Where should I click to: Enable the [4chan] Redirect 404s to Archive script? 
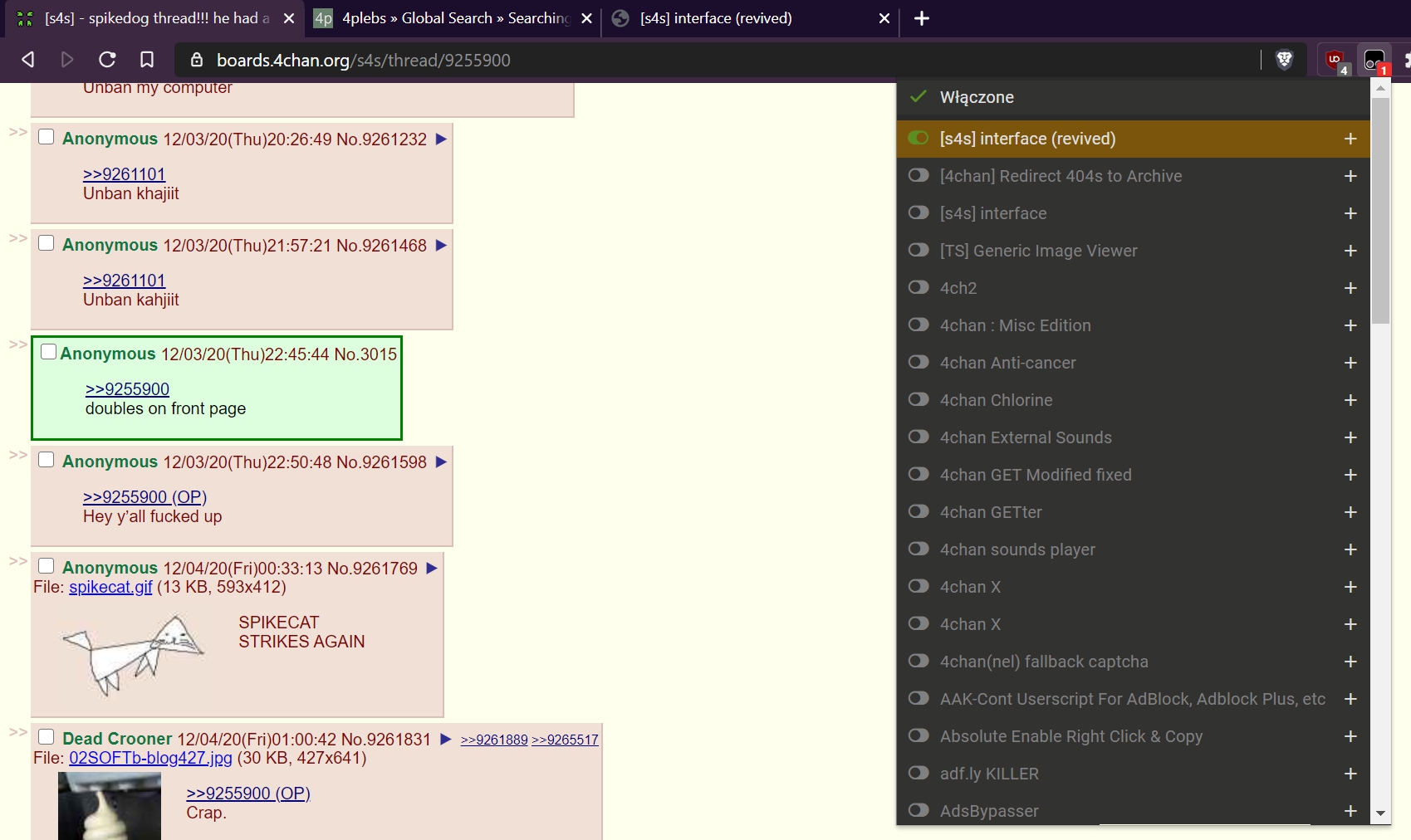coord(918,175)
